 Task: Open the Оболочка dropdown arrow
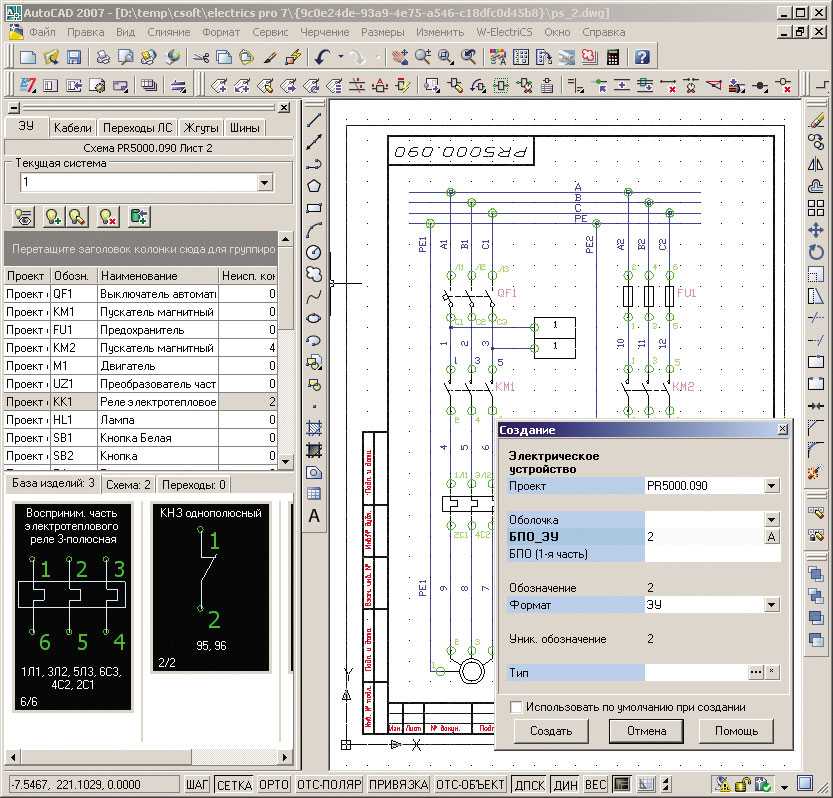pyautogui.click(x=772, y=520)
